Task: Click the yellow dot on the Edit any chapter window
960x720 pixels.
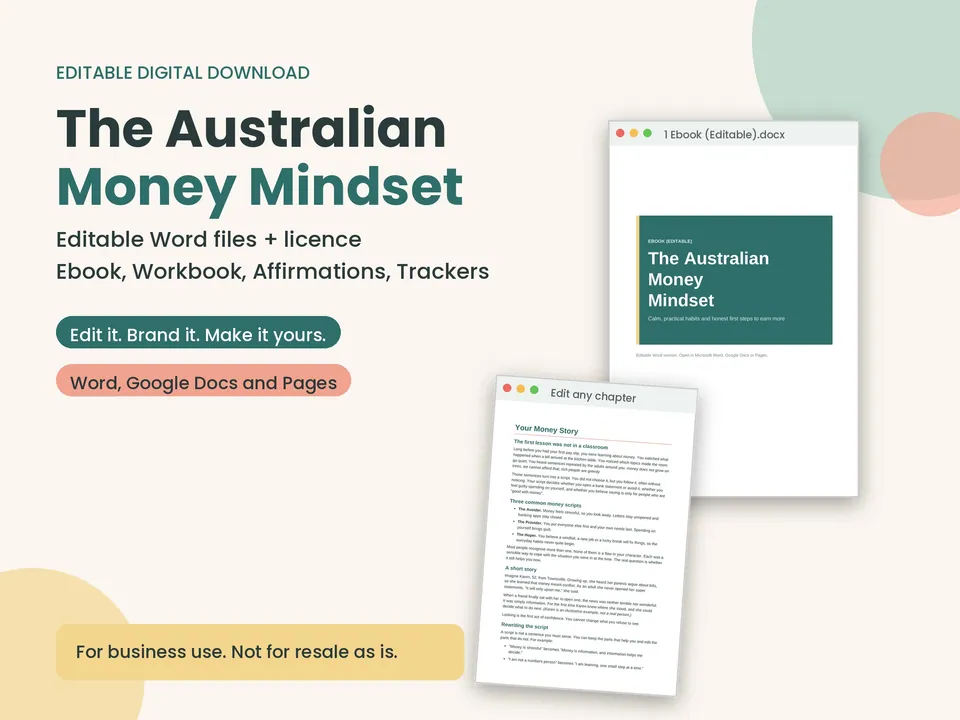Action: 520,389
